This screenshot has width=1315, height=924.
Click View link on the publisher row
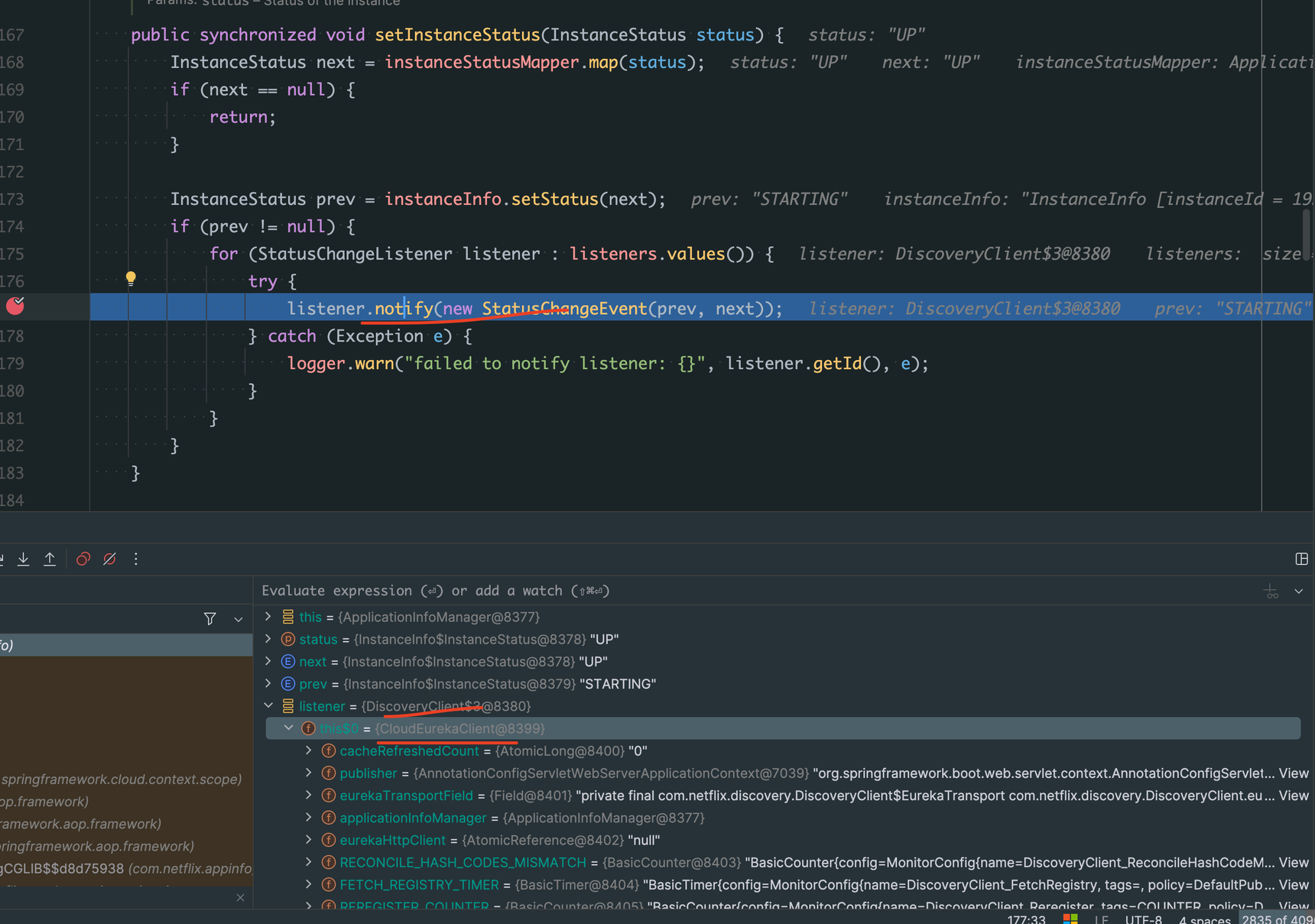point(1294,773)
